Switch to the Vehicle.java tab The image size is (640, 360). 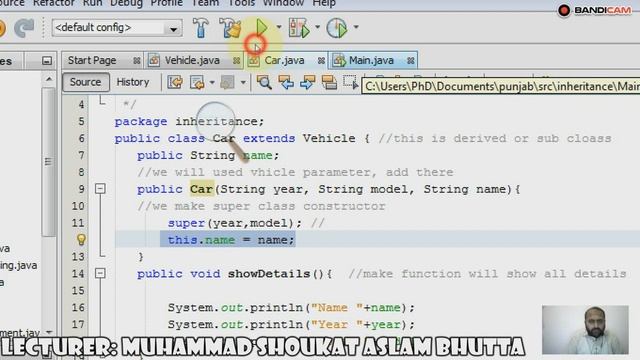coord(192,60)
